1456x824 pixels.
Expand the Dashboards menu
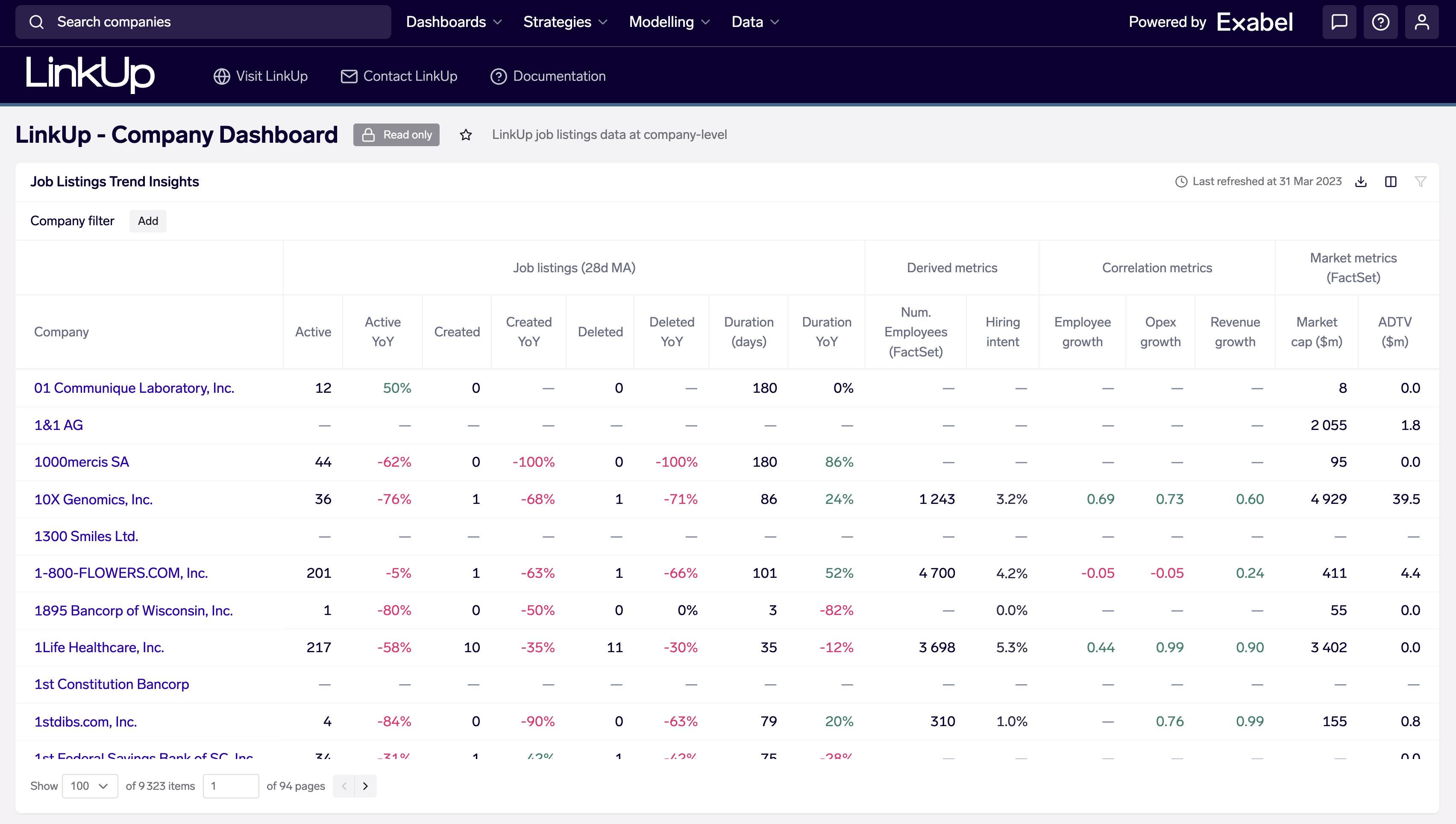point(454,22)
